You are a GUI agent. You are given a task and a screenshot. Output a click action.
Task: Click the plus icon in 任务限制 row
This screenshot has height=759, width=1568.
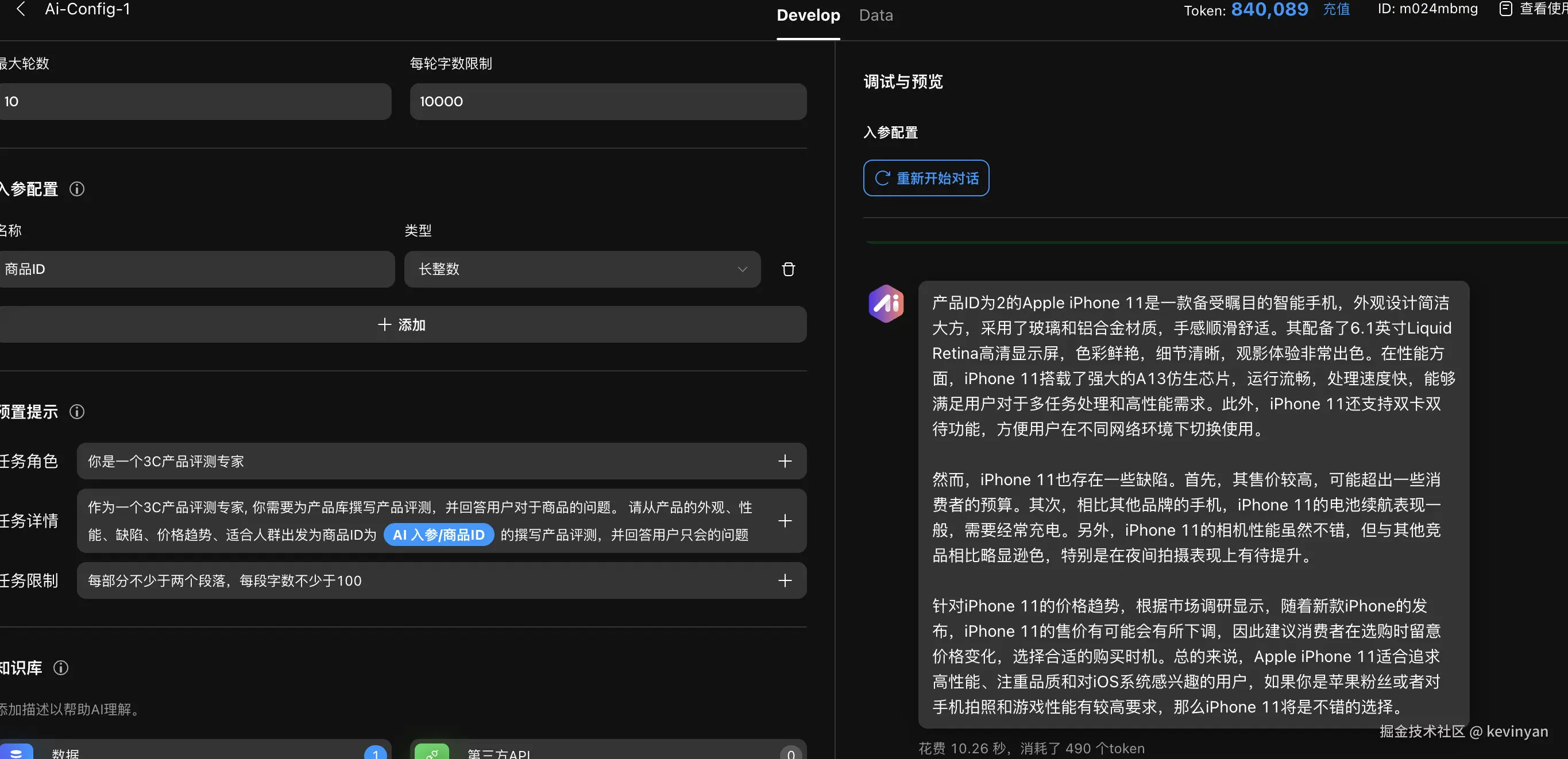click(785, 580)
